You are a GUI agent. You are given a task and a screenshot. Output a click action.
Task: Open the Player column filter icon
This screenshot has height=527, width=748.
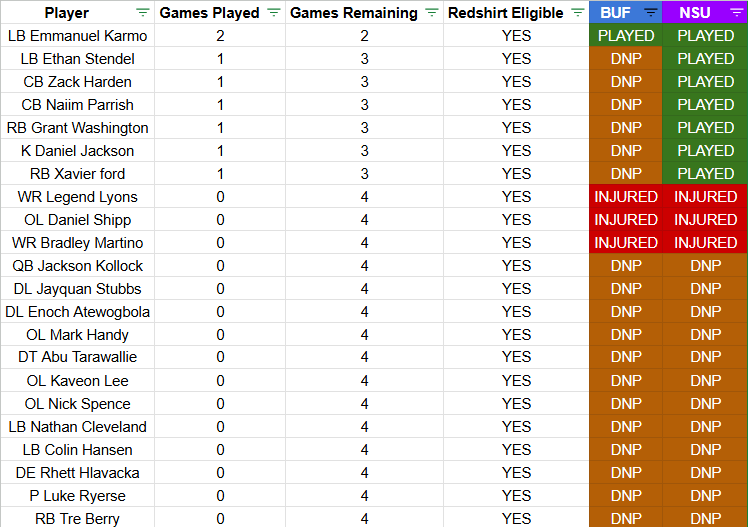pos(143,13)
